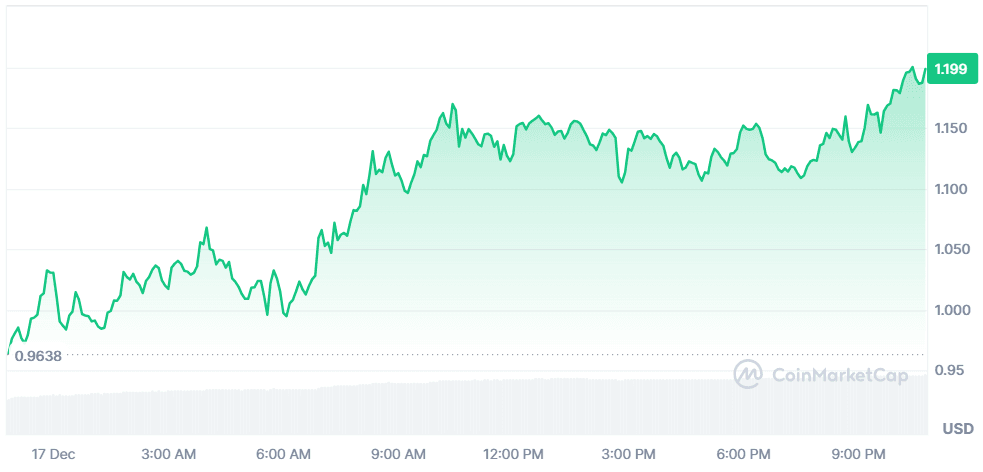983x472 pixels.
Task: Click the 12:00 PM time marker
Action: pos(514,454)
